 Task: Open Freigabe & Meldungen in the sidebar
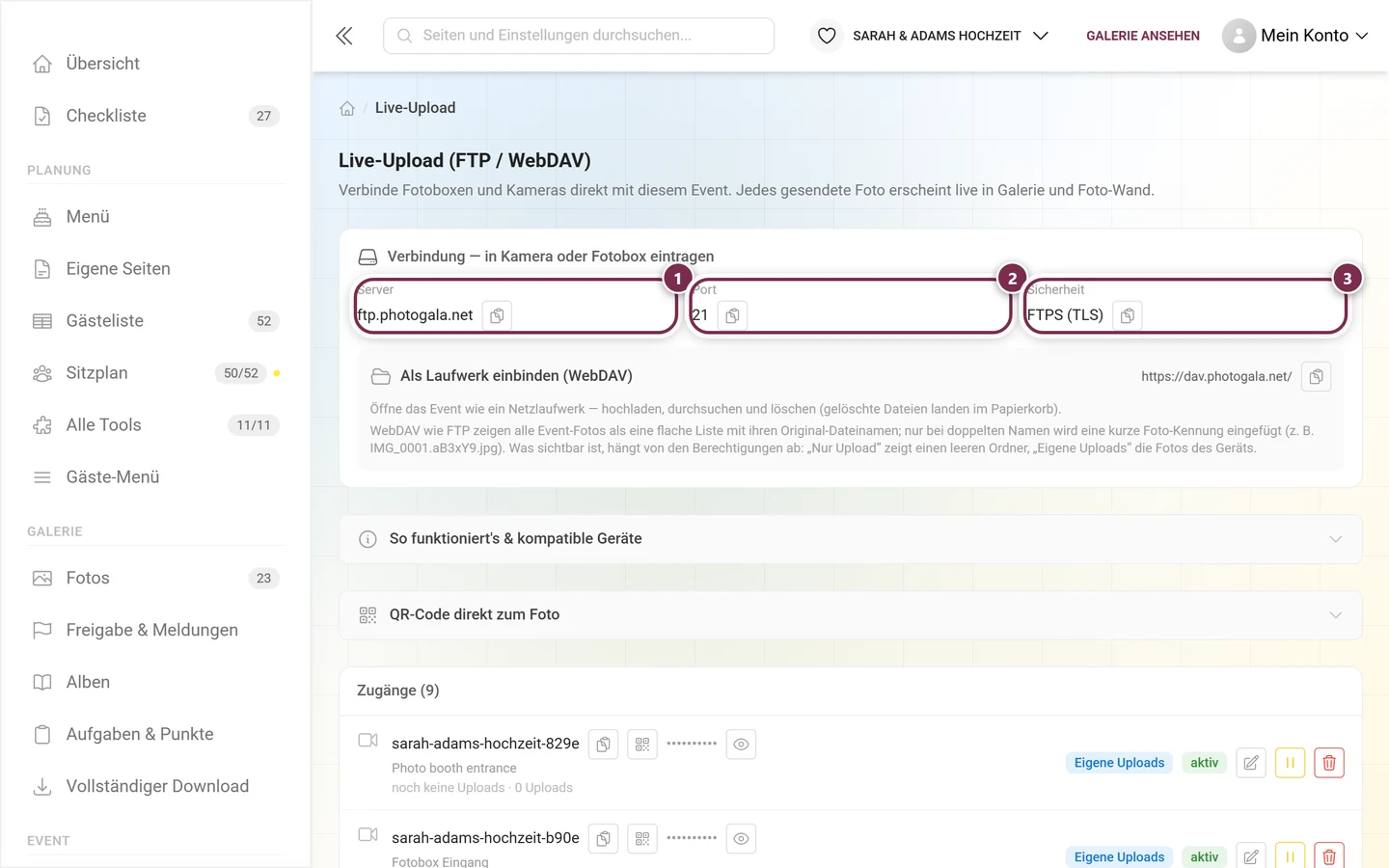click(x=155, y=631)
